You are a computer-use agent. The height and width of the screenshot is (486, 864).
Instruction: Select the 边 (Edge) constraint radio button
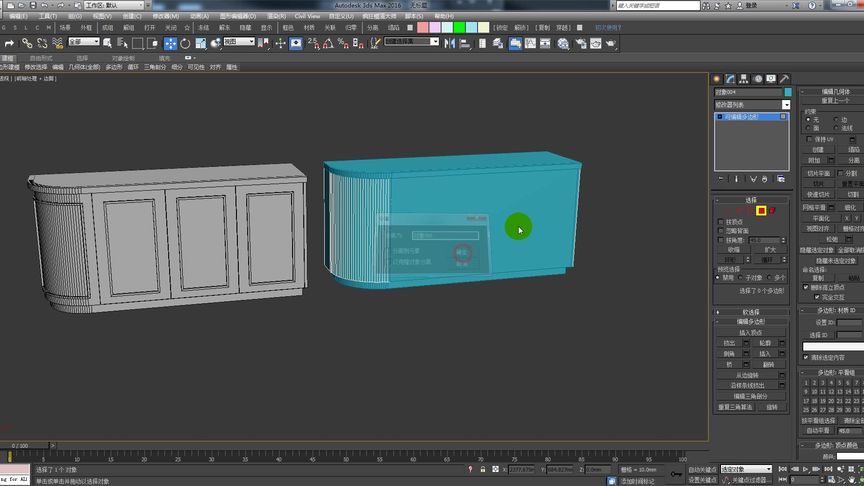click(837, 119)
